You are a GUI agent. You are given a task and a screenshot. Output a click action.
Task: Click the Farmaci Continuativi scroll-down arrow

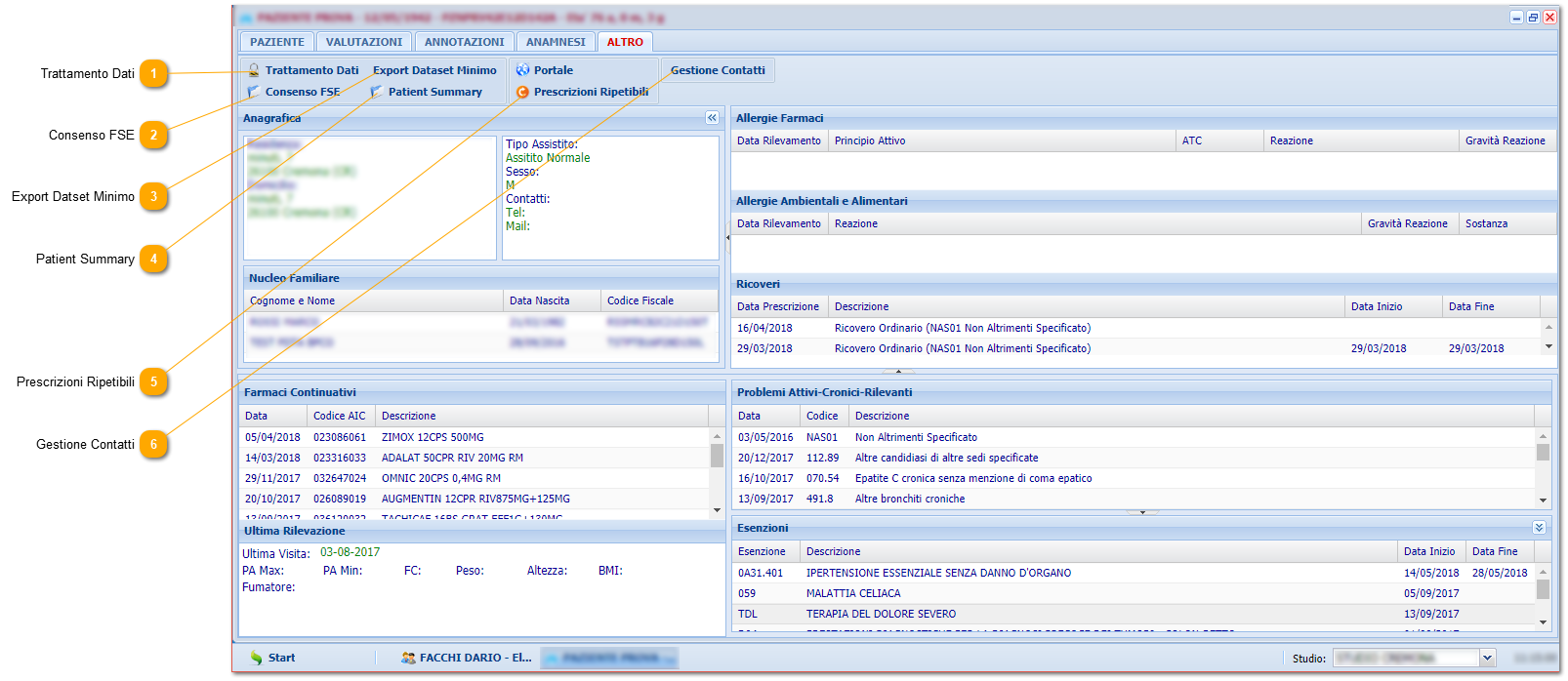click(x=717, y=510)
